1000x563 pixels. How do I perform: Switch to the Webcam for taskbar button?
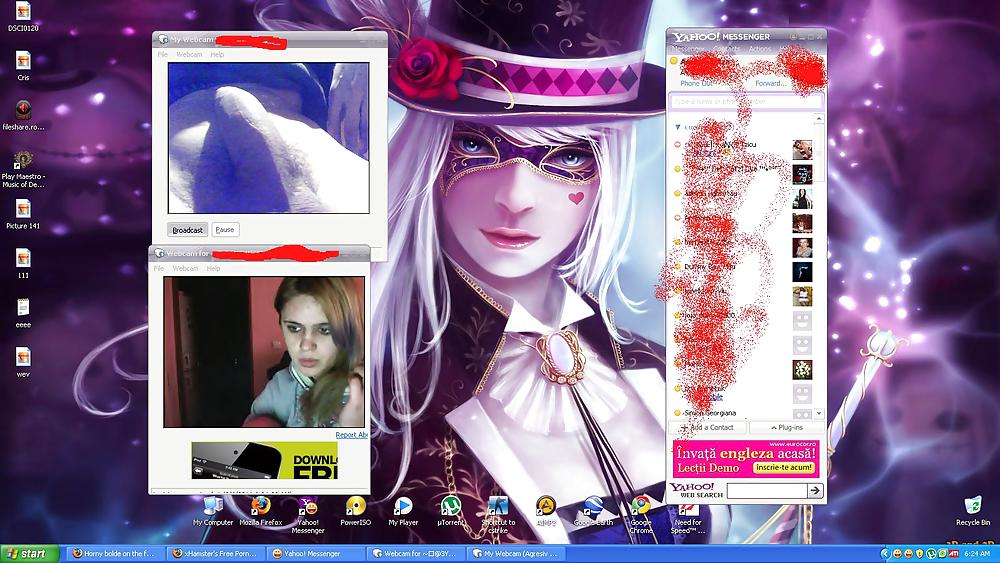coord(416,553)
